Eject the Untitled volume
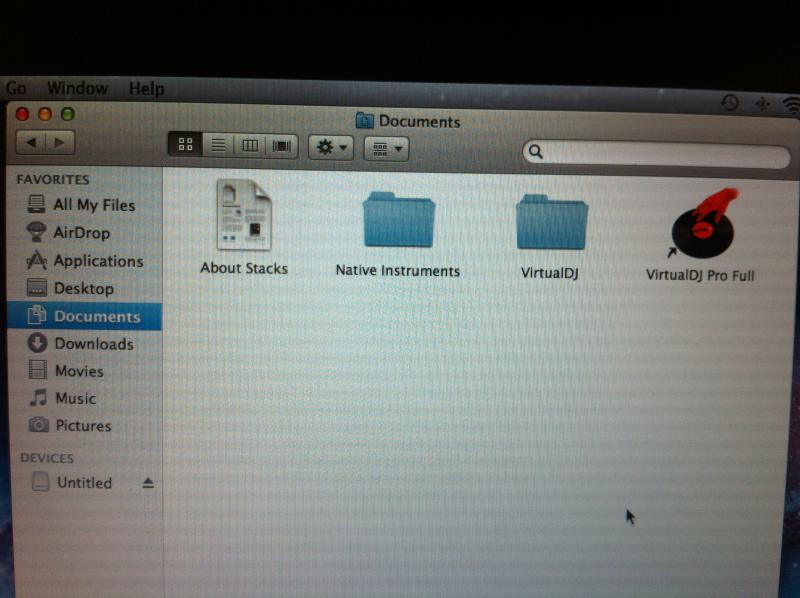The width and height of the screenshot is (800, 598). (x=148, y=483)
